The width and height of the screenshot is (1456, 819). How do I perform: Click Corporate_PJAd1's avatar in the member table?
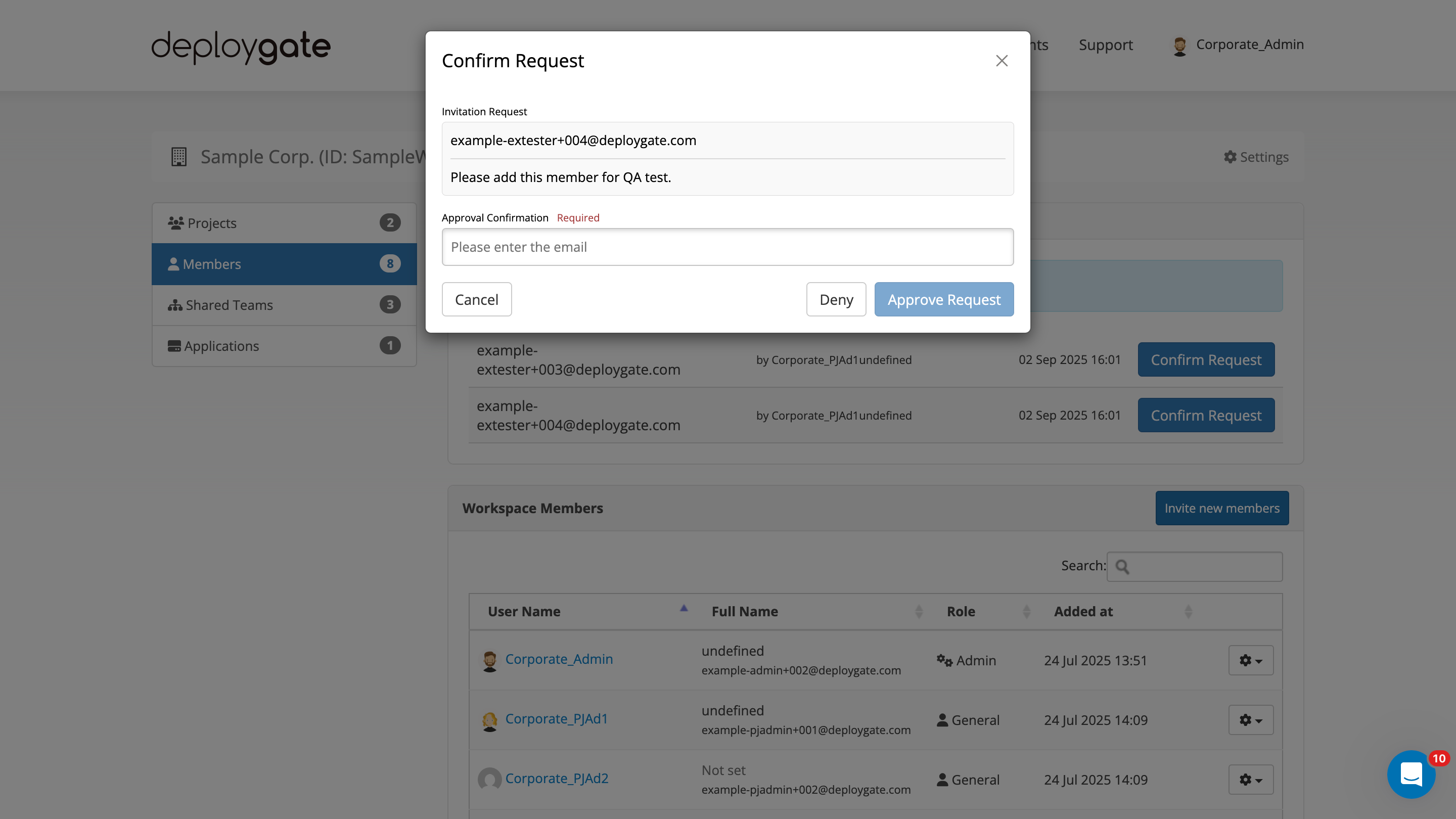[489, 719]
